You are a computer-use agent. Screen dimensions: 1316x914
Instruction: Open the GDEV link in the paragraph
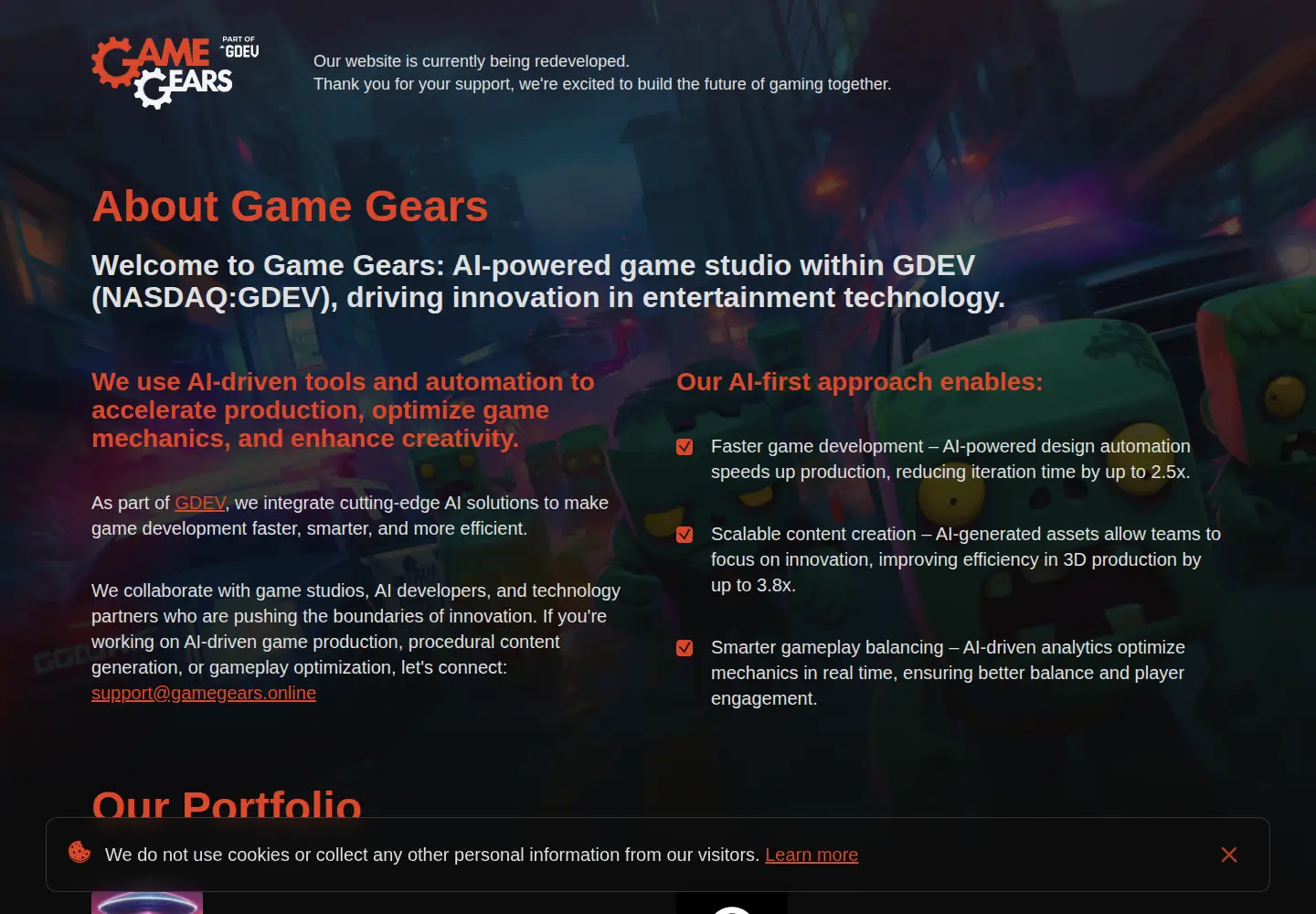pyautogui.click(x=200, y=503)
